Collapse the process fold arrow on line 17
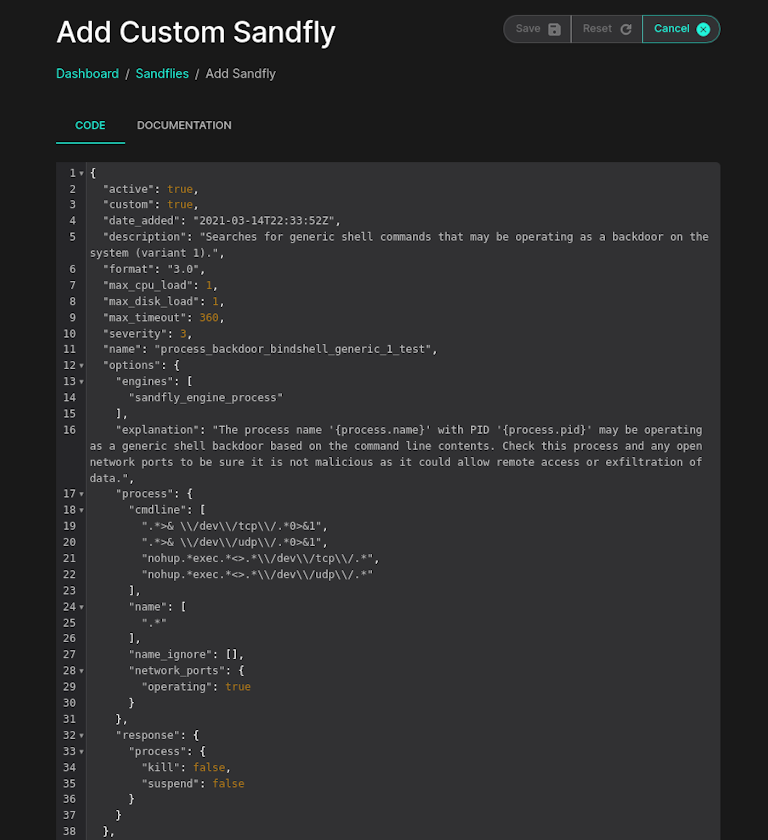 pos(81,494)
